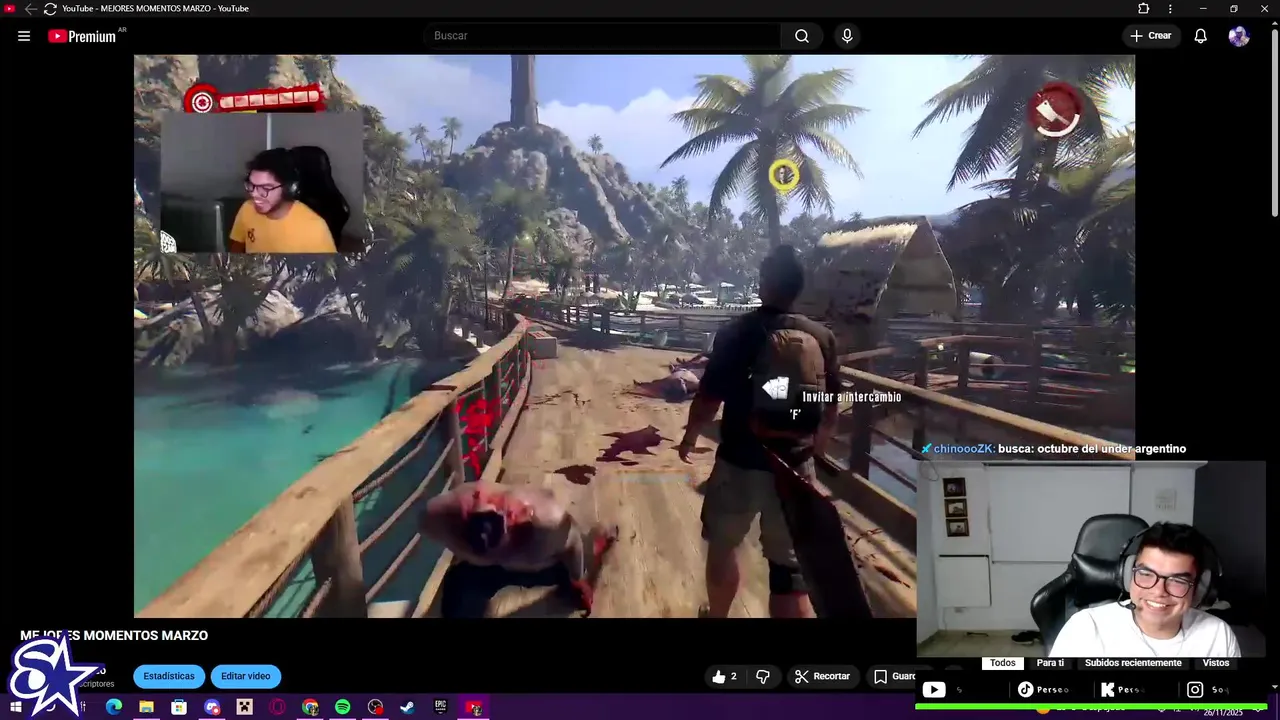1280x720 pixels.
Task: Open Estadísticas for this video
Action: click(x=169, y=676)
